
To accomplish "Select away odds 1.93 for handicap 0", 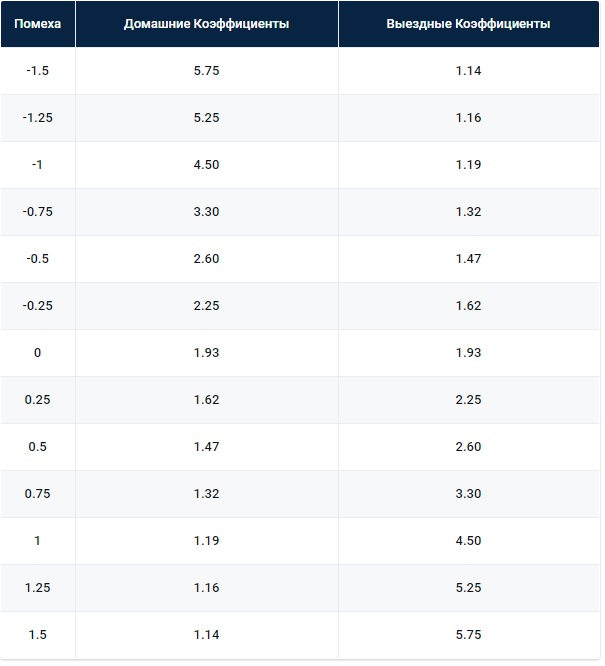I will point(468,353).
